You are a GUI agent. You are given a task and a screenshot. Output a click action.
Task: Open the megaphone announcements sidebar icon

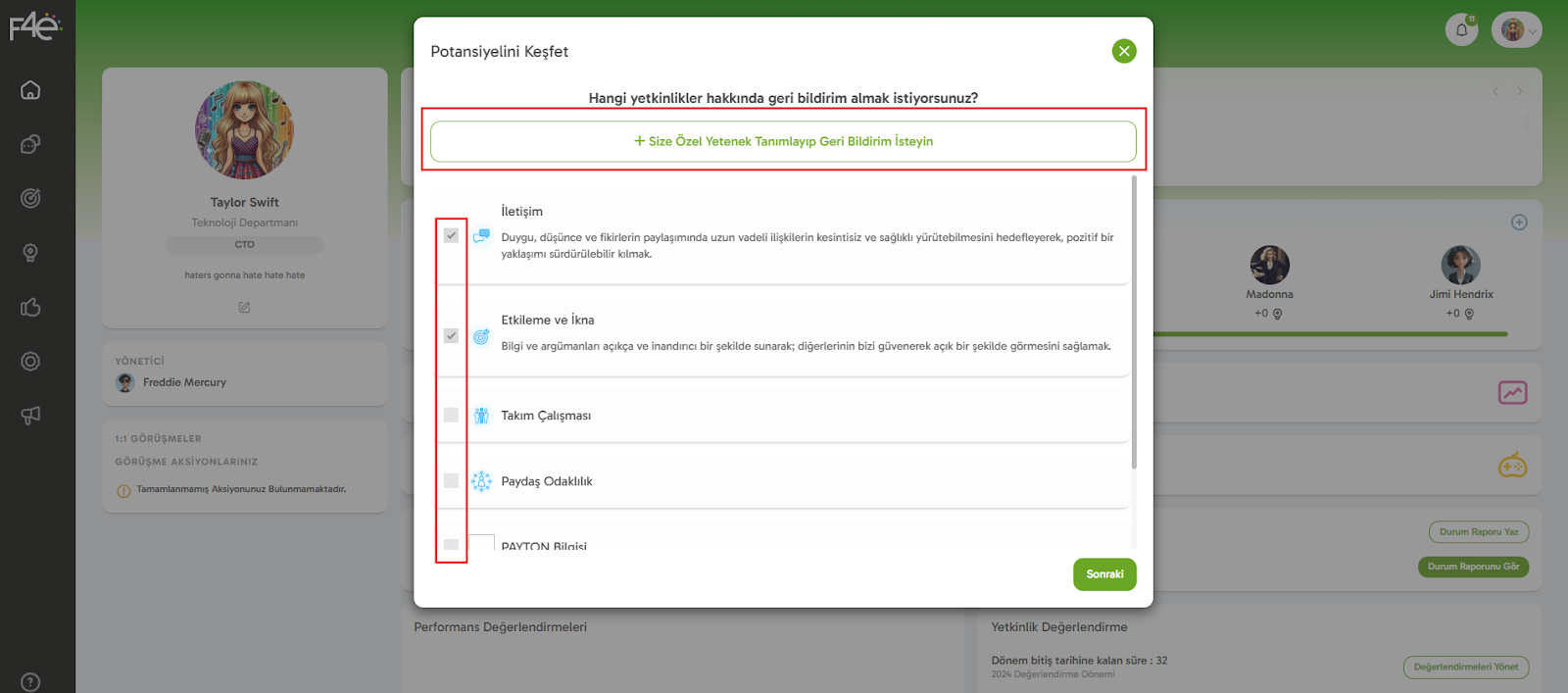click(x=30, y=416)
